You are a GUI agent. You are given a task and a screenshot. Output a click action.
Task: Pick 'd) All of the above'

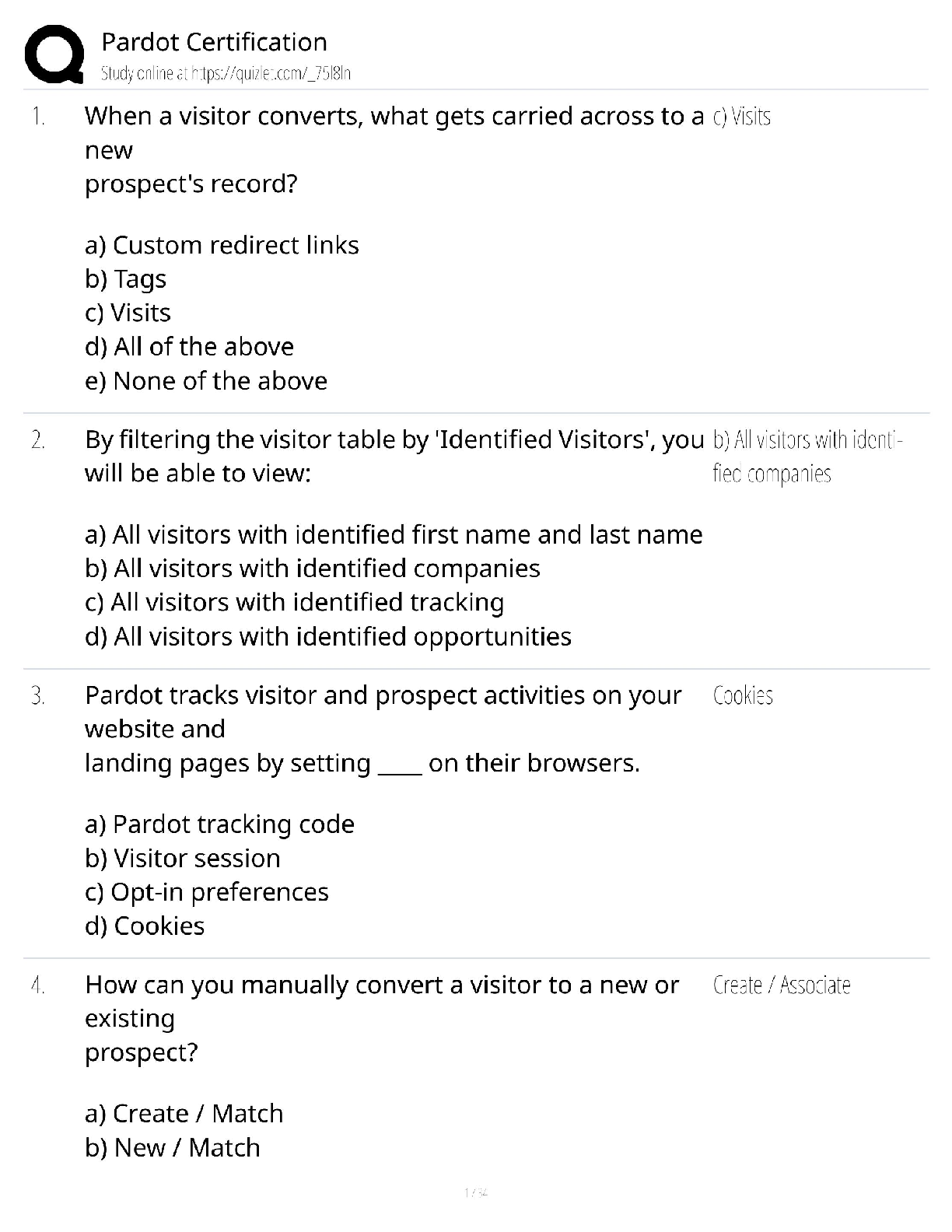[189, 346]
